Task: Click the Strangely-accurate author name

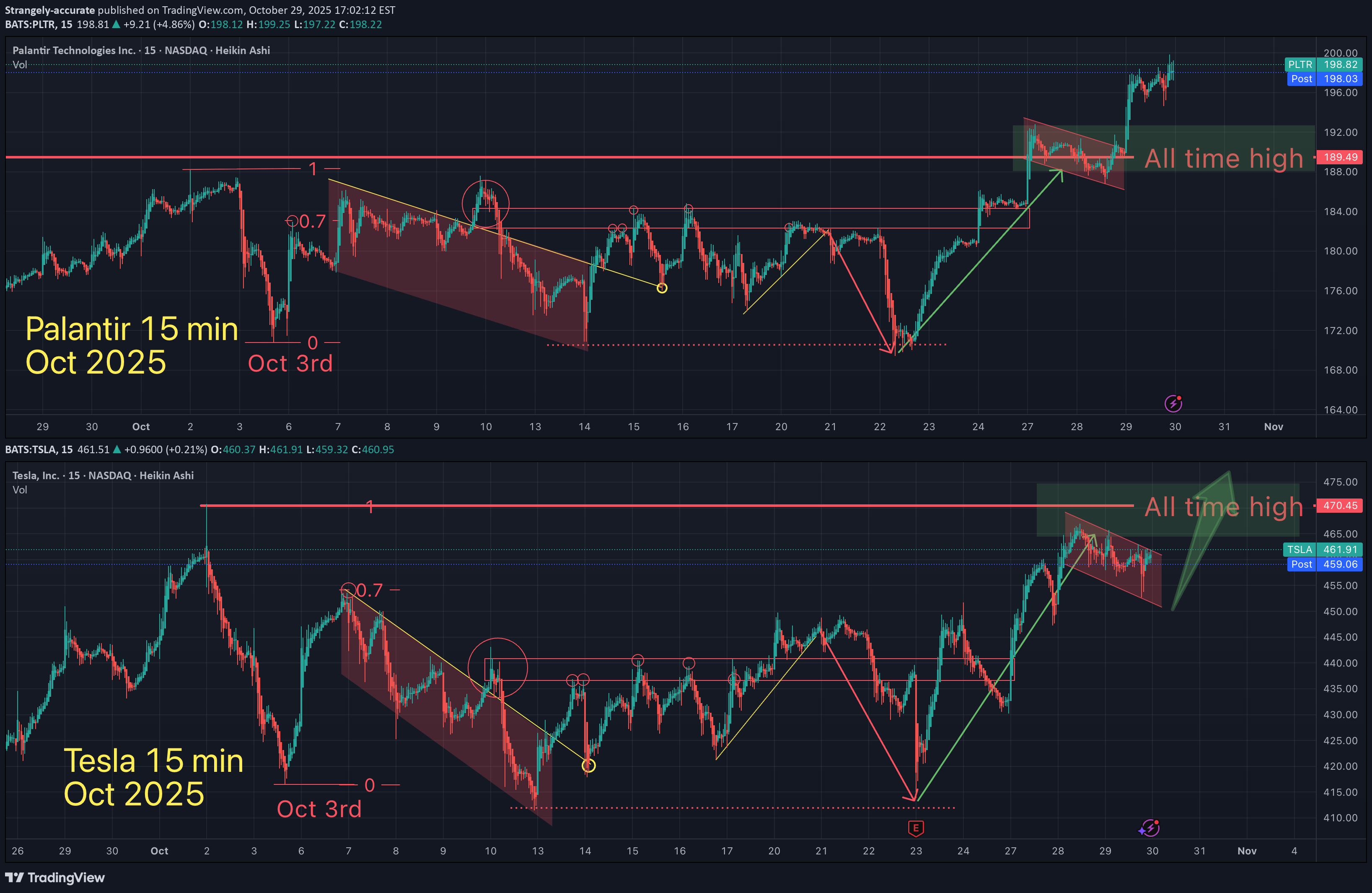Action: pos(49,10)
